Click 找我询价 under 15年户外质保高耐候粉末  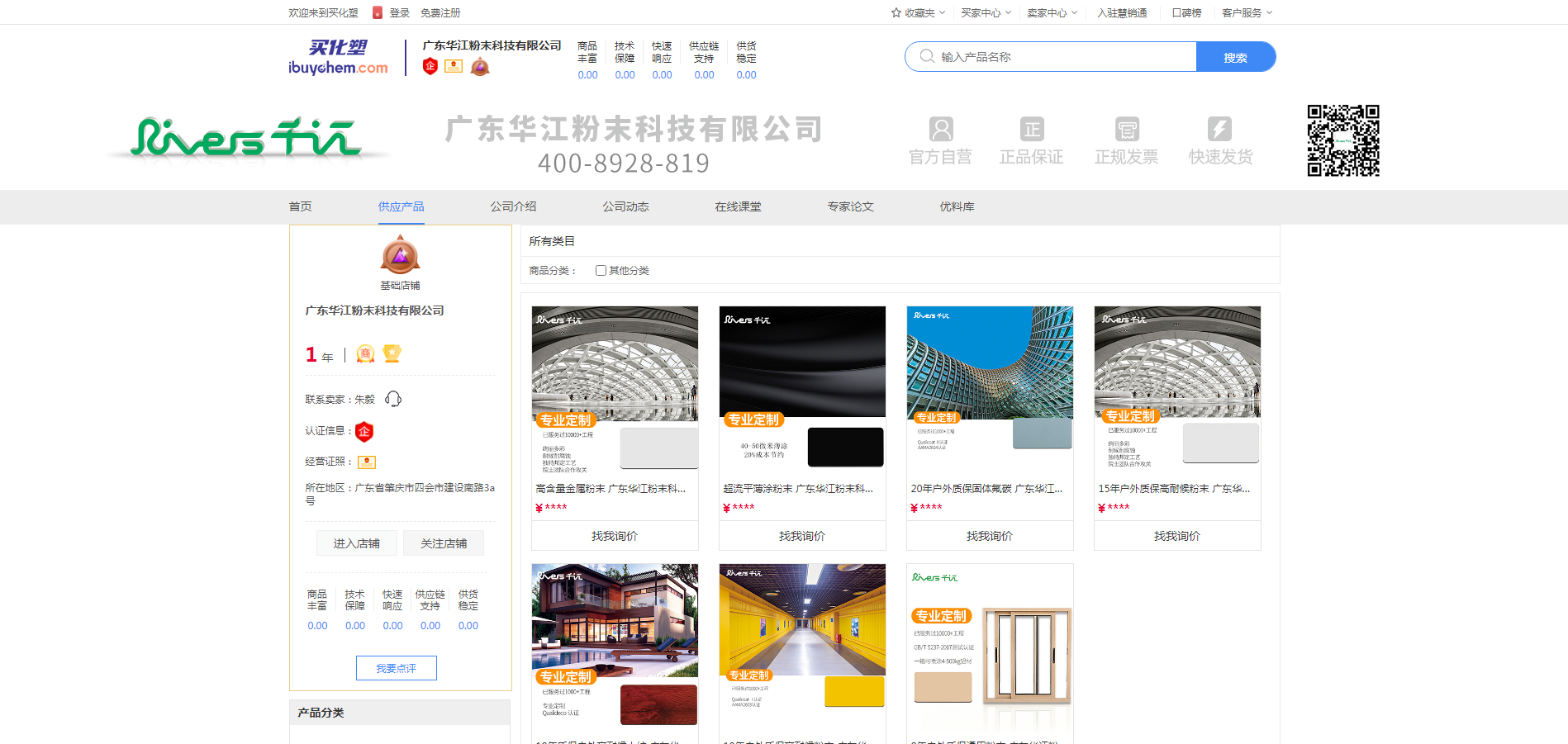point(1177,536)
